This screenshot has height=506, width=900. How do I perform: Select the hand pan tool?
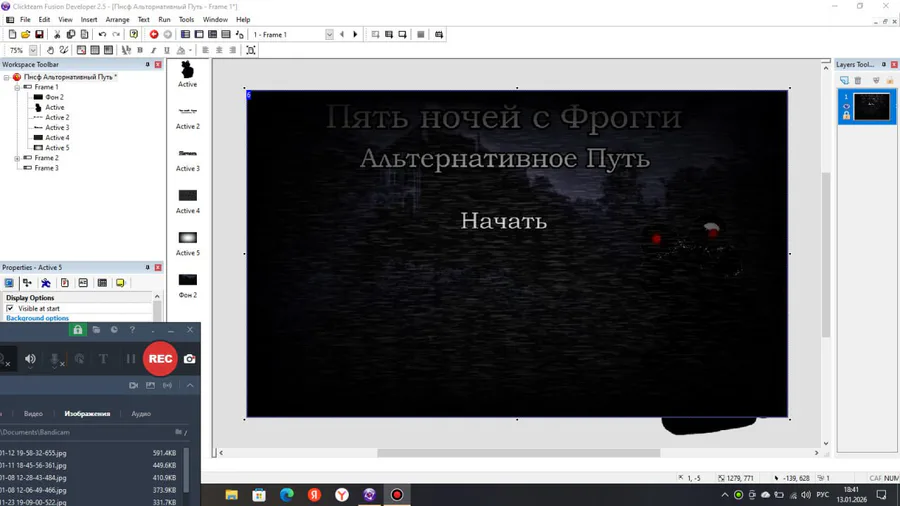[x=50, y=50]
